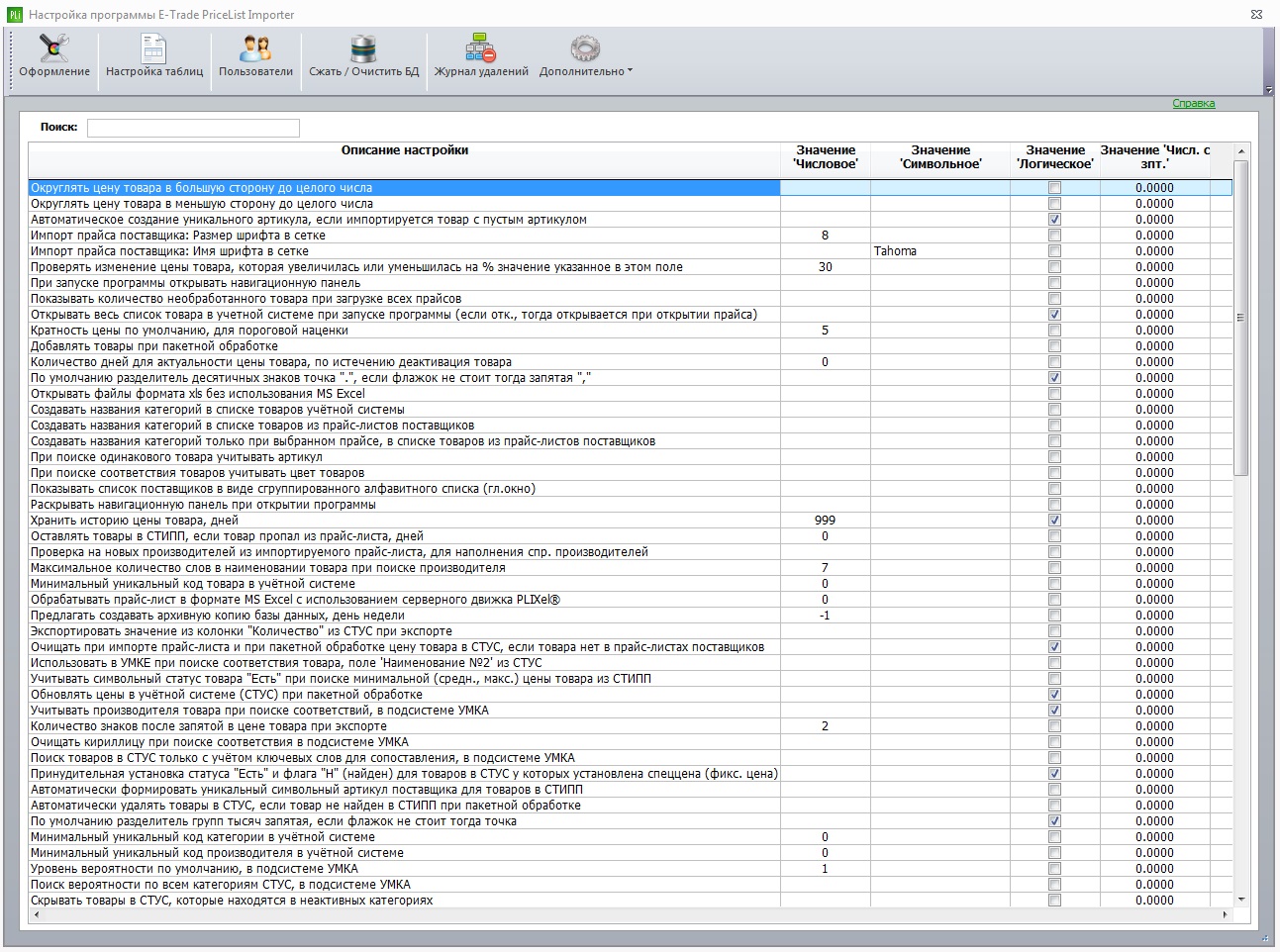Open the Пользователи users icon
Image resolution: width=1280 pixels, height=952 pixels.
click(x=255, y=49)
